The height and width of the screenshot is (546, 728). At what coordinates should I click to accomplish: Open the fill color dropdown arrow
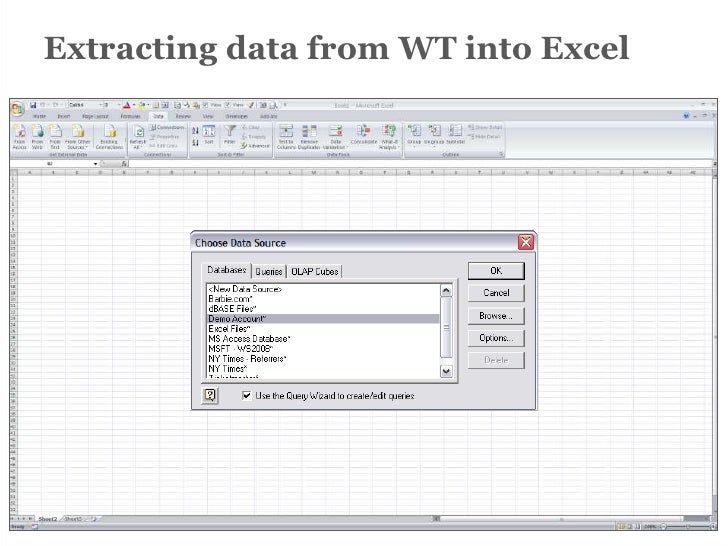148,105
